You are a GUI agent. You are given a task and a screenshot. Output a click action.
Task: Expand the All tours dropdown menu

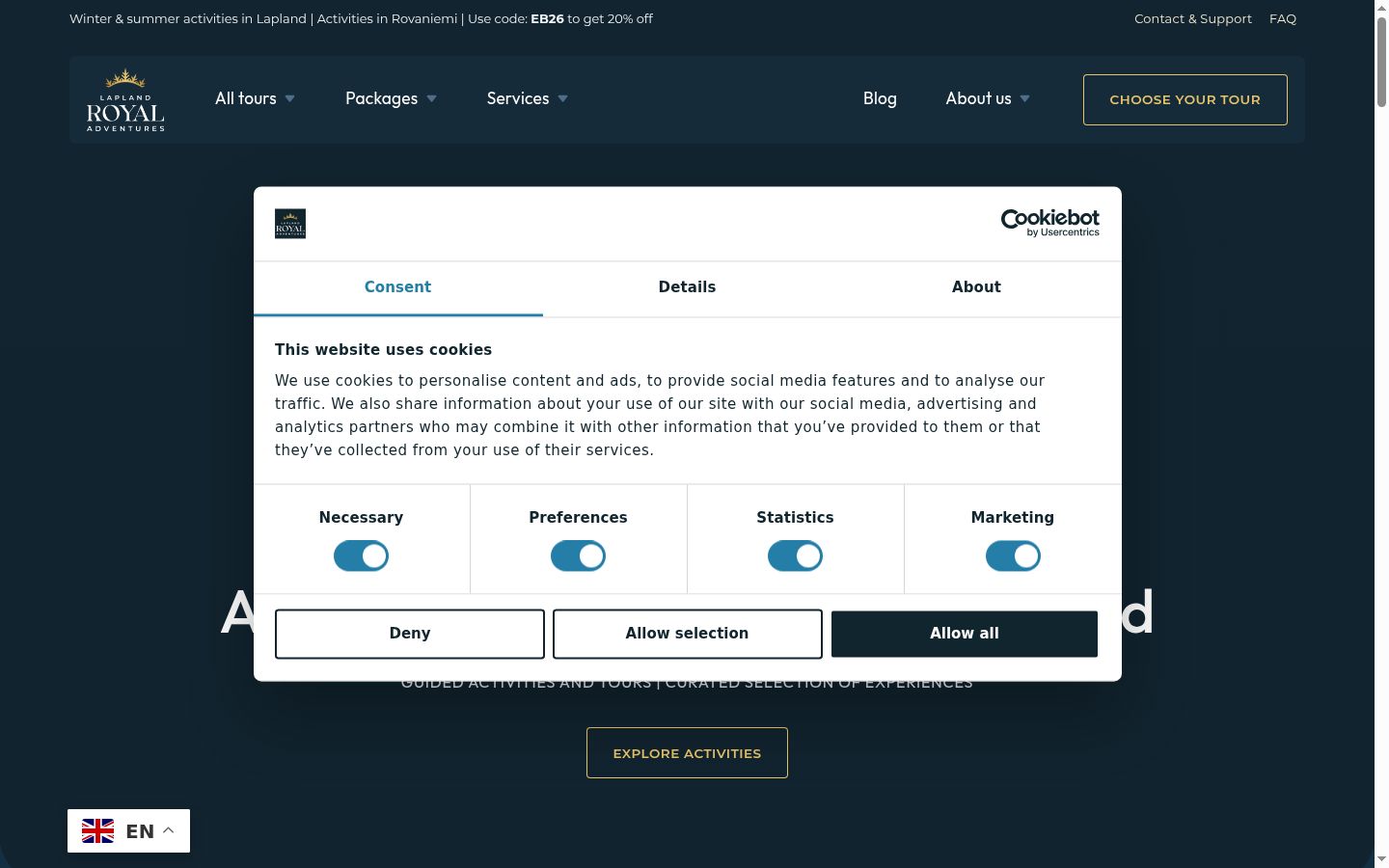[255, 98]
